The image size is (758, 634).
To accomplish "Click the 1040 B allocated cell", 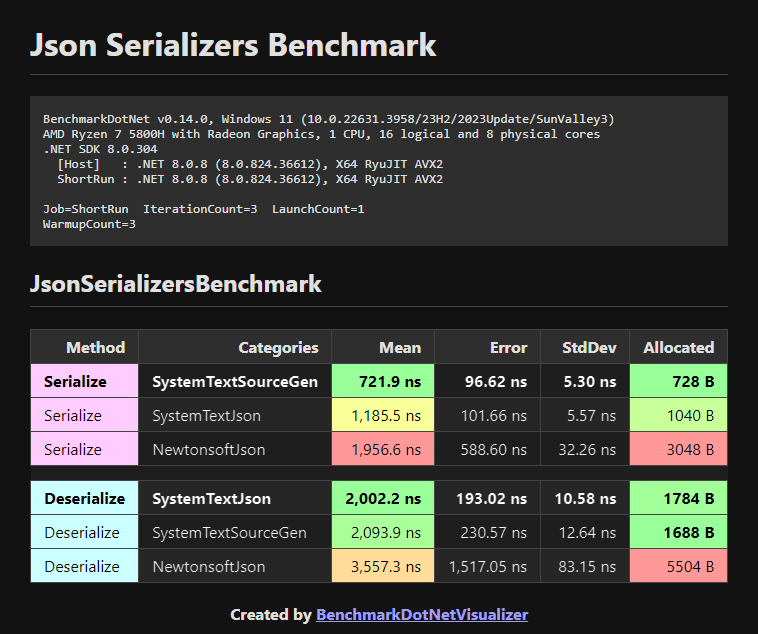I will [x=679, y=415].
